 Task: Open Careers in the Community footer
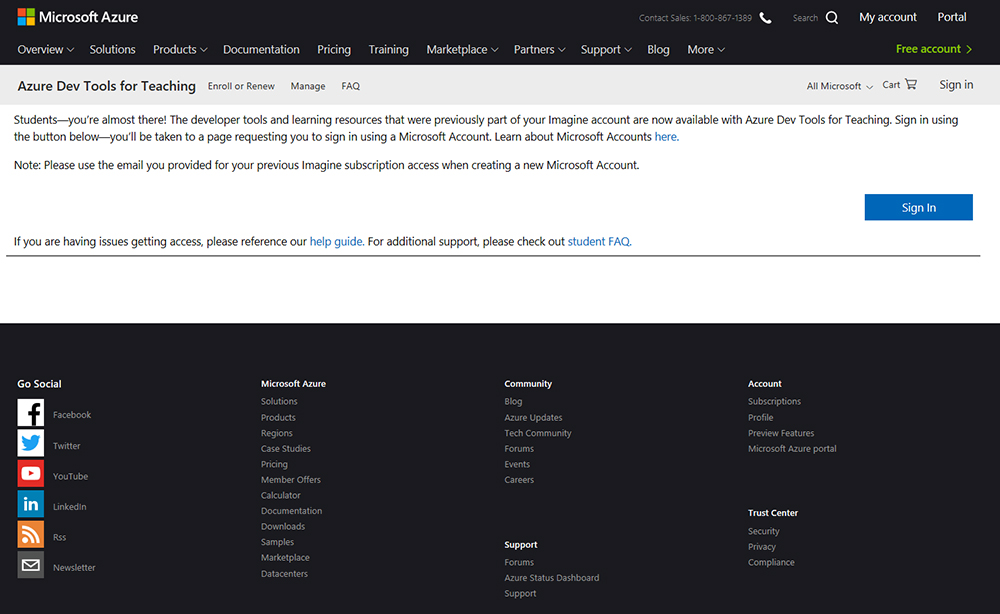519,480
